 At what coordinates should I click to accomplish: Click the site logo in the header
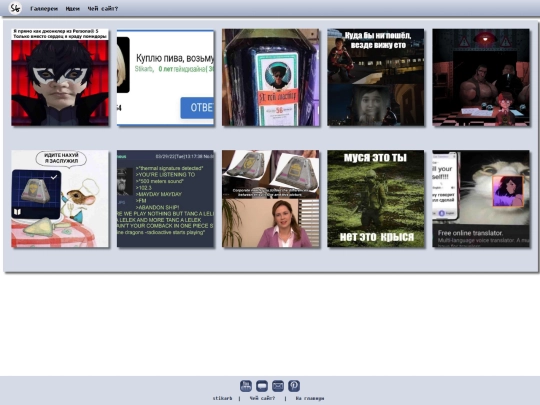pyautogui.click(x=15, y=8)
